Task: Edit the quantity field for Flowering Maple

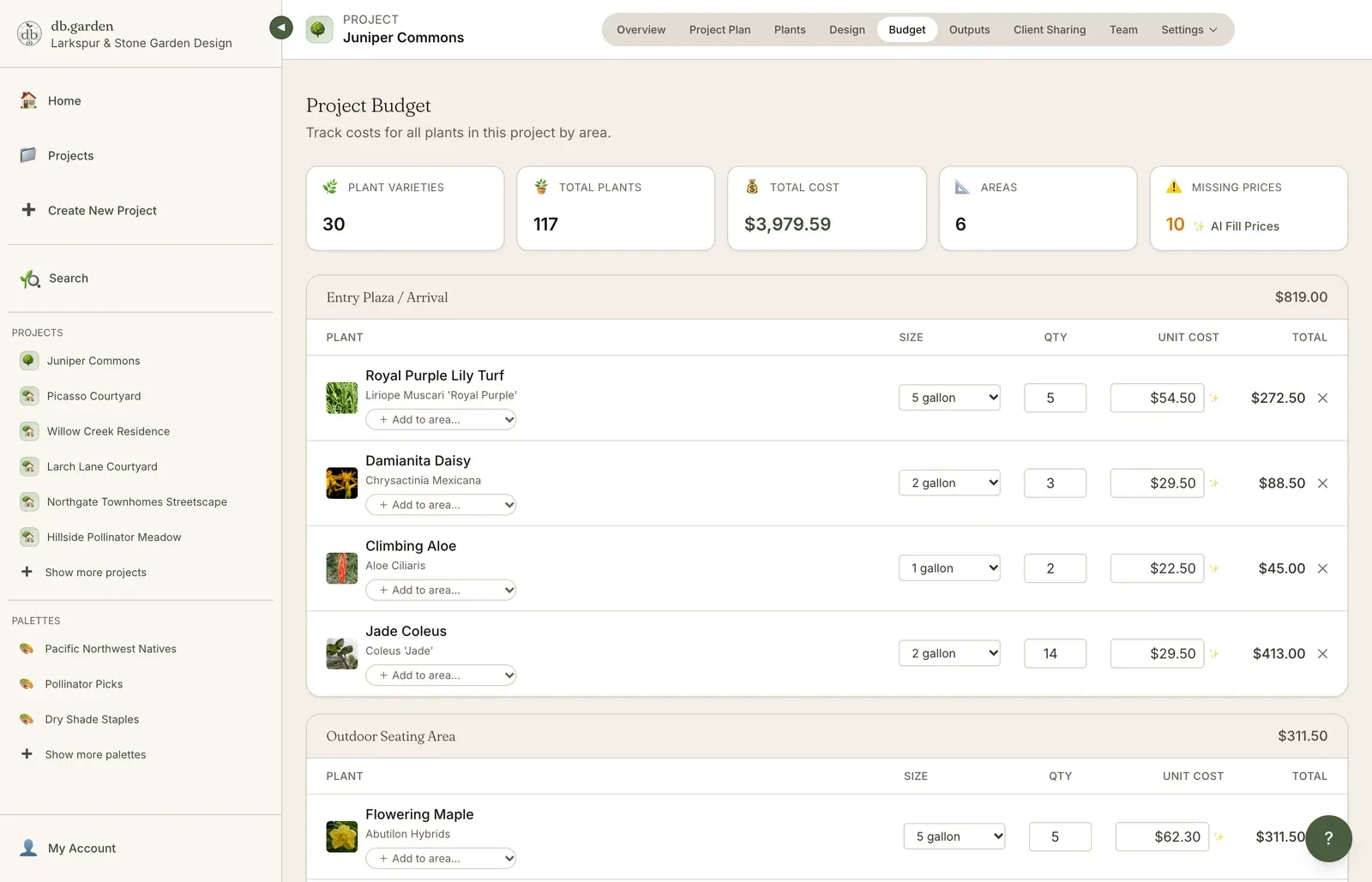Action: (1060, 837)
